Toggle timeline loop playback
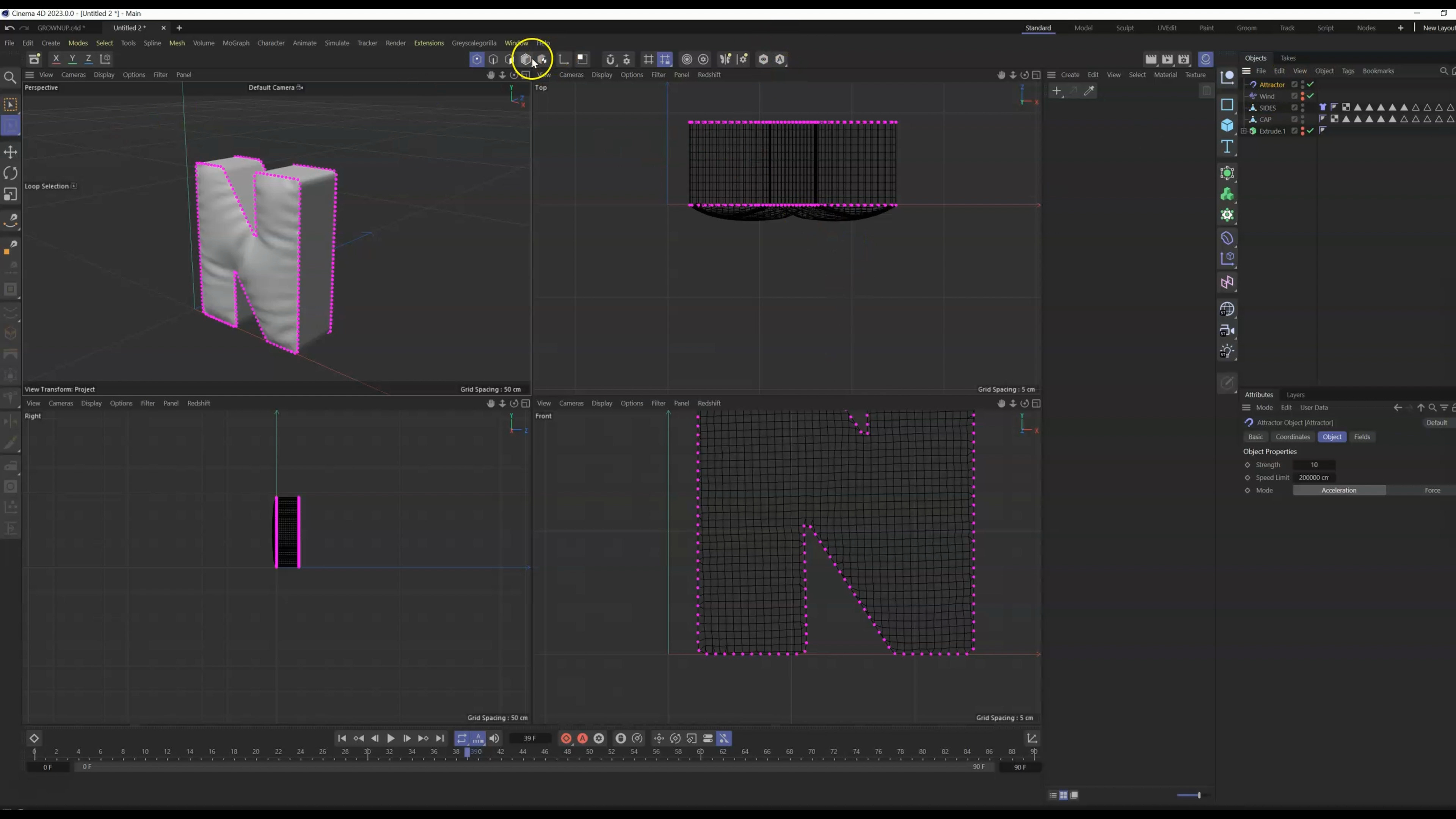 [x=462, y=738]
